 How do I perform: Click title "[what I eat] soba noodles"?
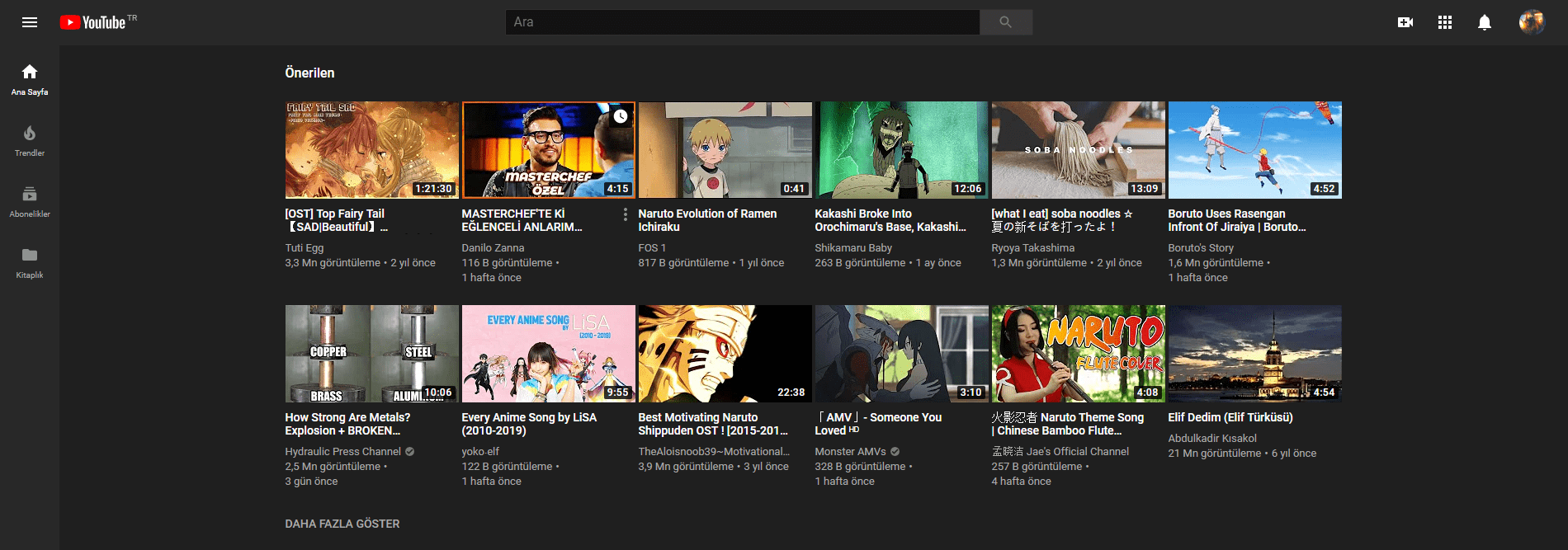point(1062,220)
